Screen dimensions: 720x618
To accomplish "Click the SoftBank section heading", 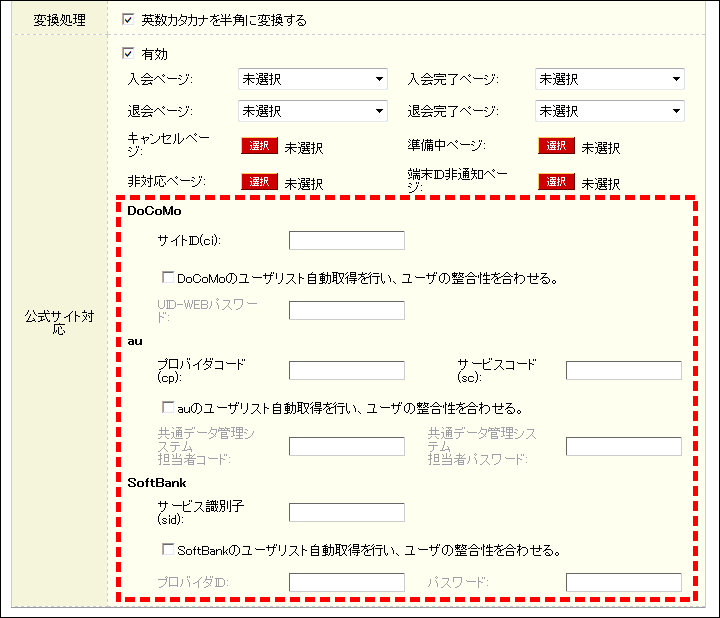I will (x=157, y=483).
